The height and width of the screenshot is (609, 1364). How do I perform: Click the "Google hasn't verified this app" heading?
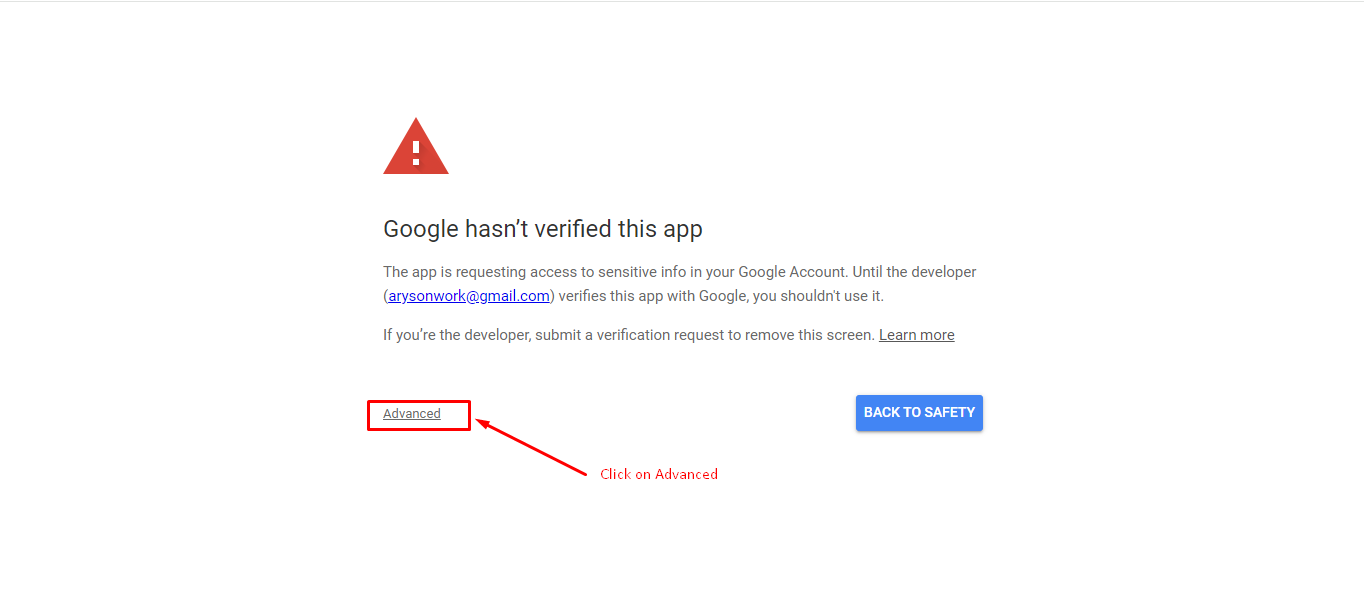point(542,229)
